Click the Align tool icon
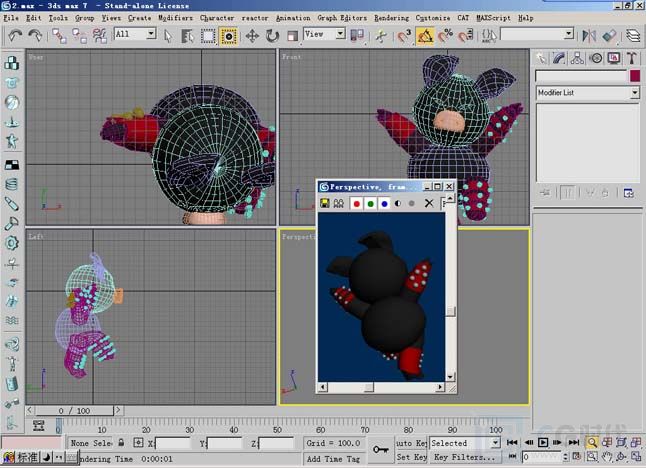This screenshot has height=468, width=646. pos(609,36)
